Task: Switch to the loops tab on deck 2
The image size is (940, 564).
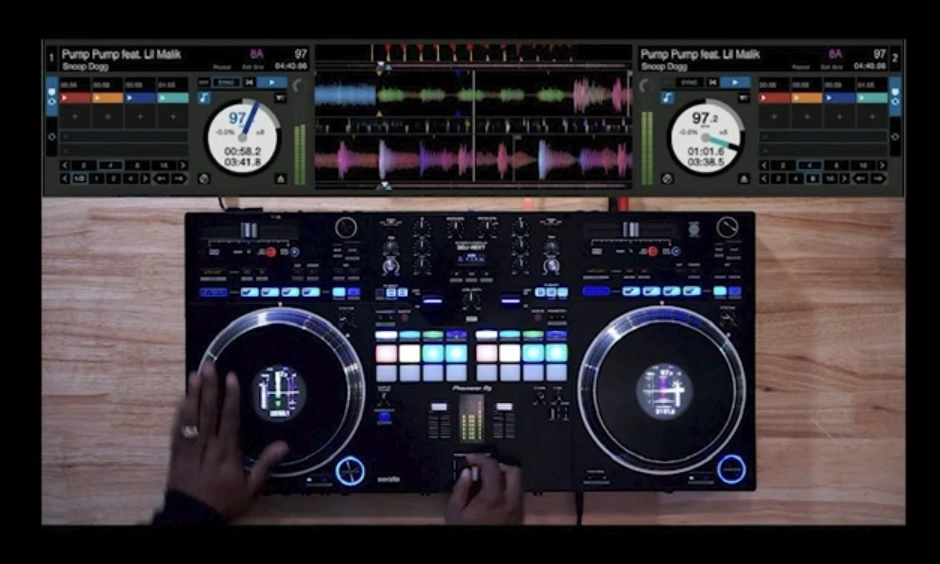Action: coord(895,137)
